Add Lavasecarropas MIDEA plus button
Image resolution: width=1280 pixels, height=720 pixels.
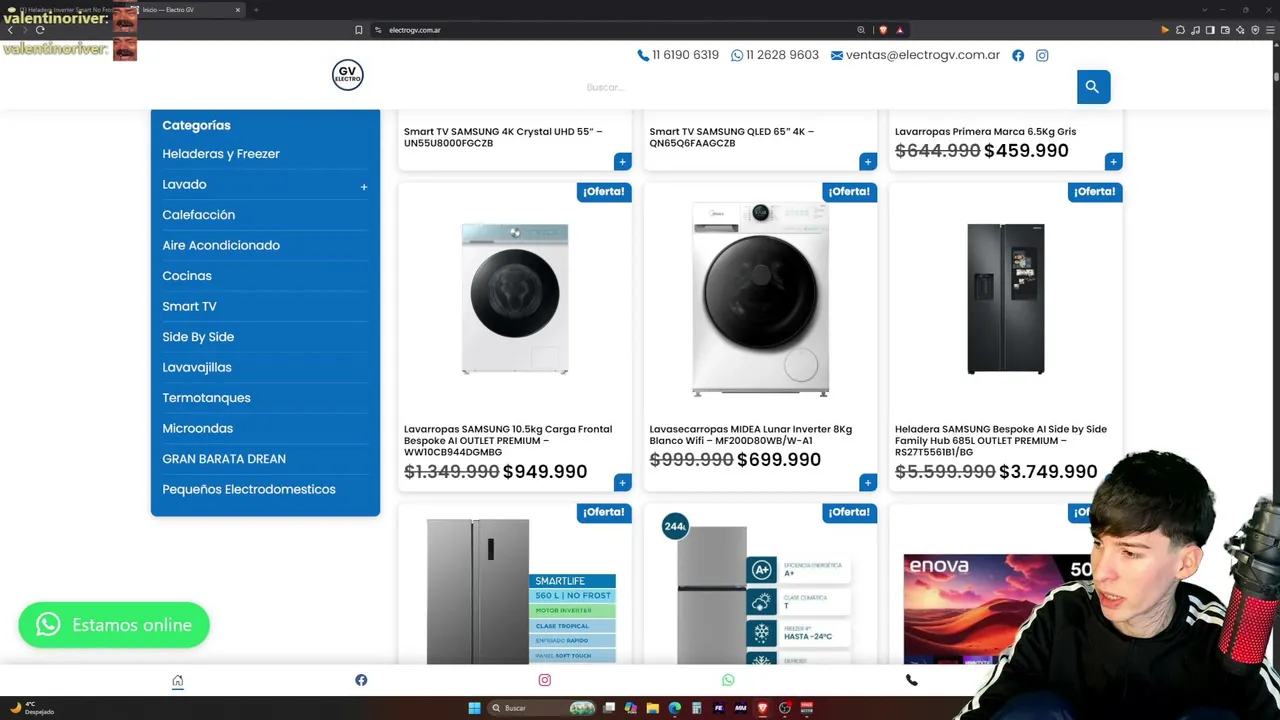pyautogui.click(x=868, y=483)
